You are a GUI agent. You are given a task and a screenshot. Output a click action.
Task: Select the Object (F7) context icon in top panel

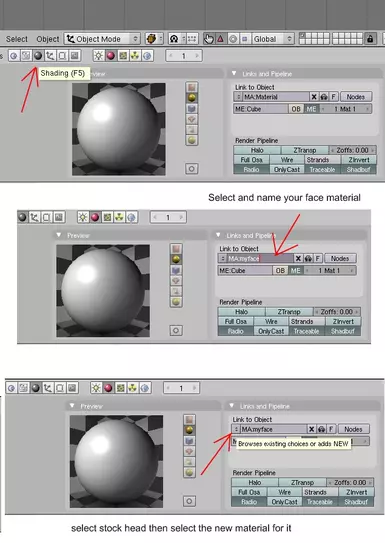click(50, 55)
